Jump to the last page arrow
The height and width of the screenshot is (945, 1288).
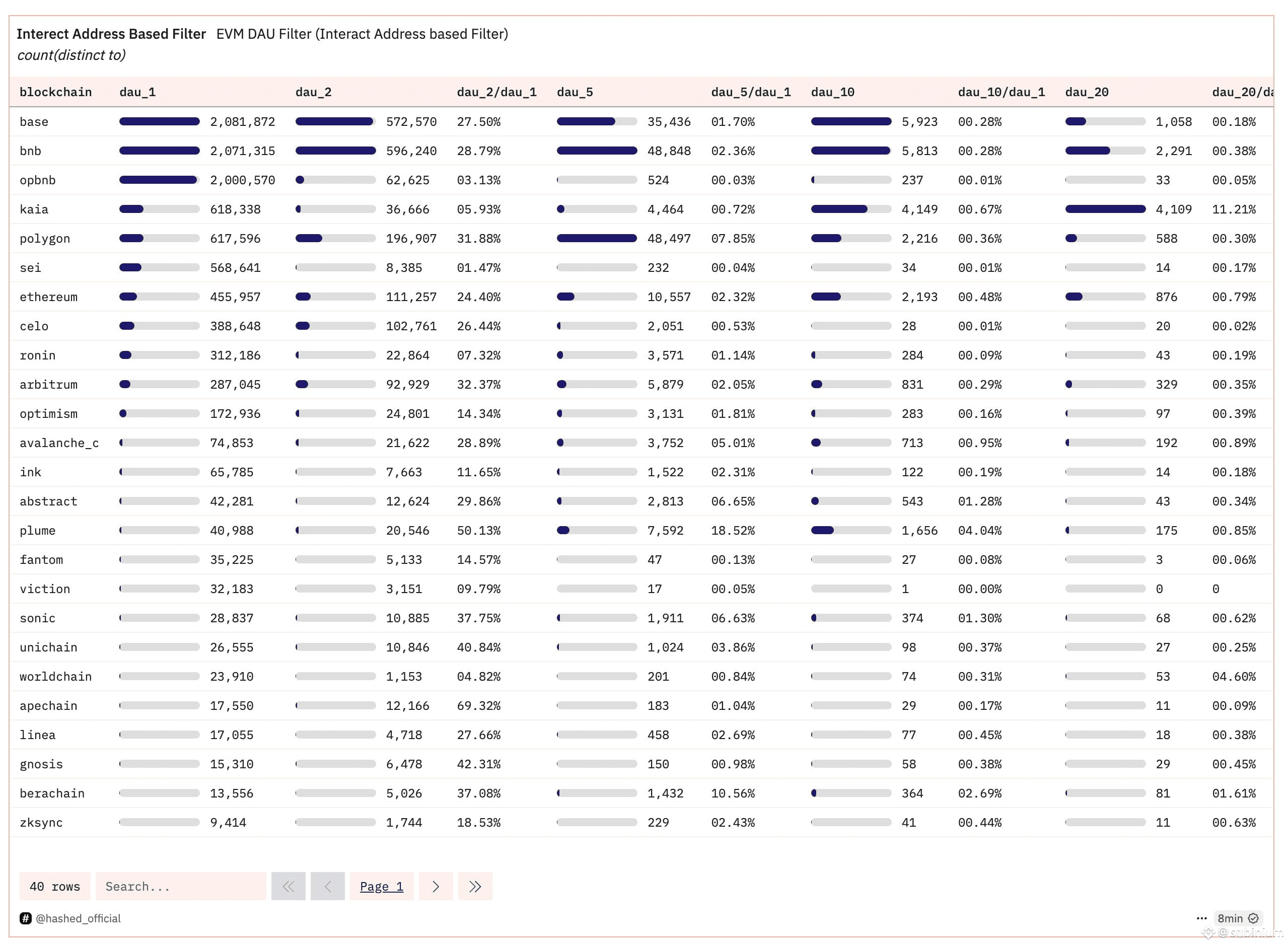[x=475, y=886]
